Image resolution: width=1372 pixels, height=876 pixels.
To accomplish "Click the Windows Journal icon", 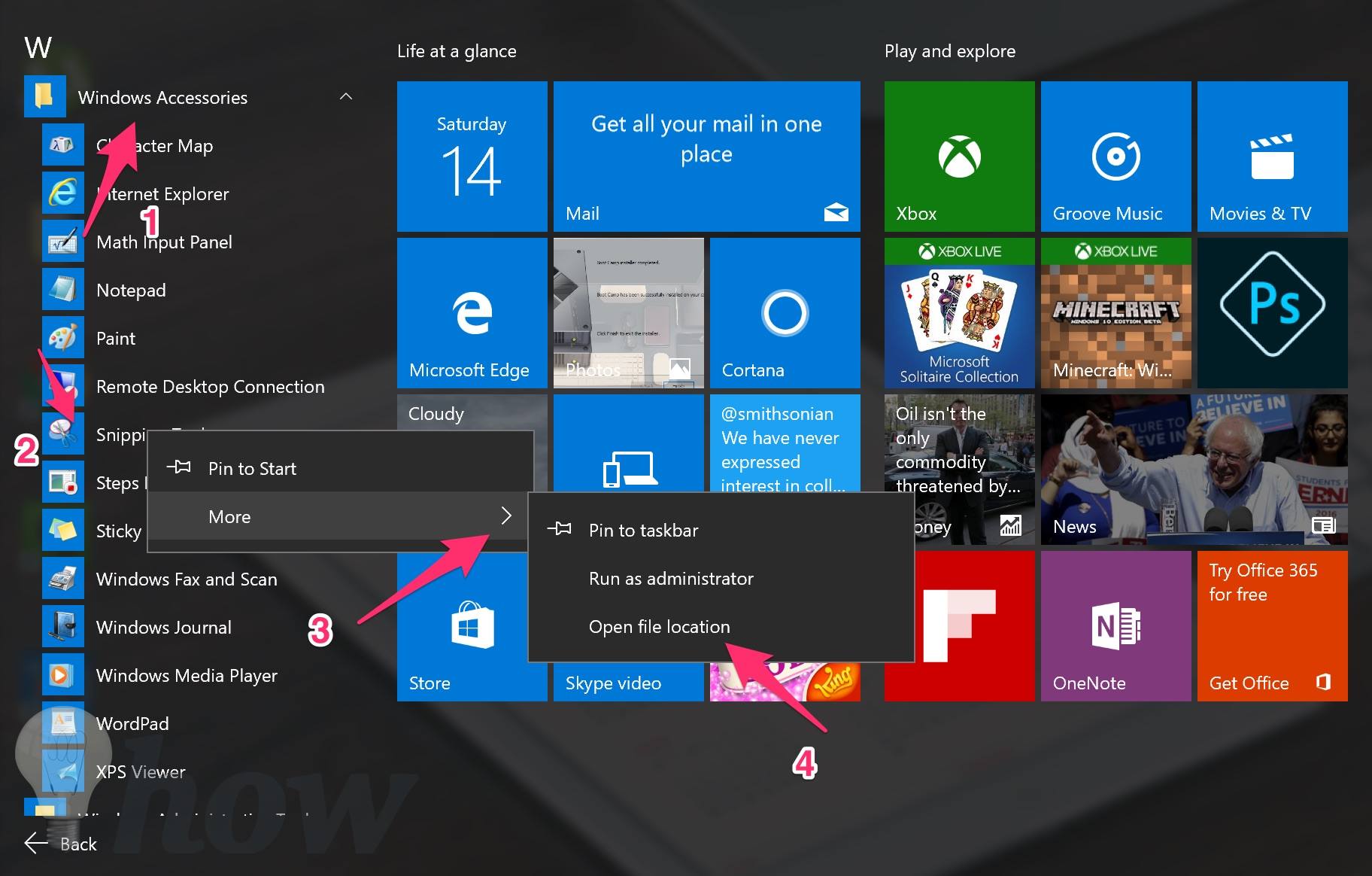I will tap(62, 627).
